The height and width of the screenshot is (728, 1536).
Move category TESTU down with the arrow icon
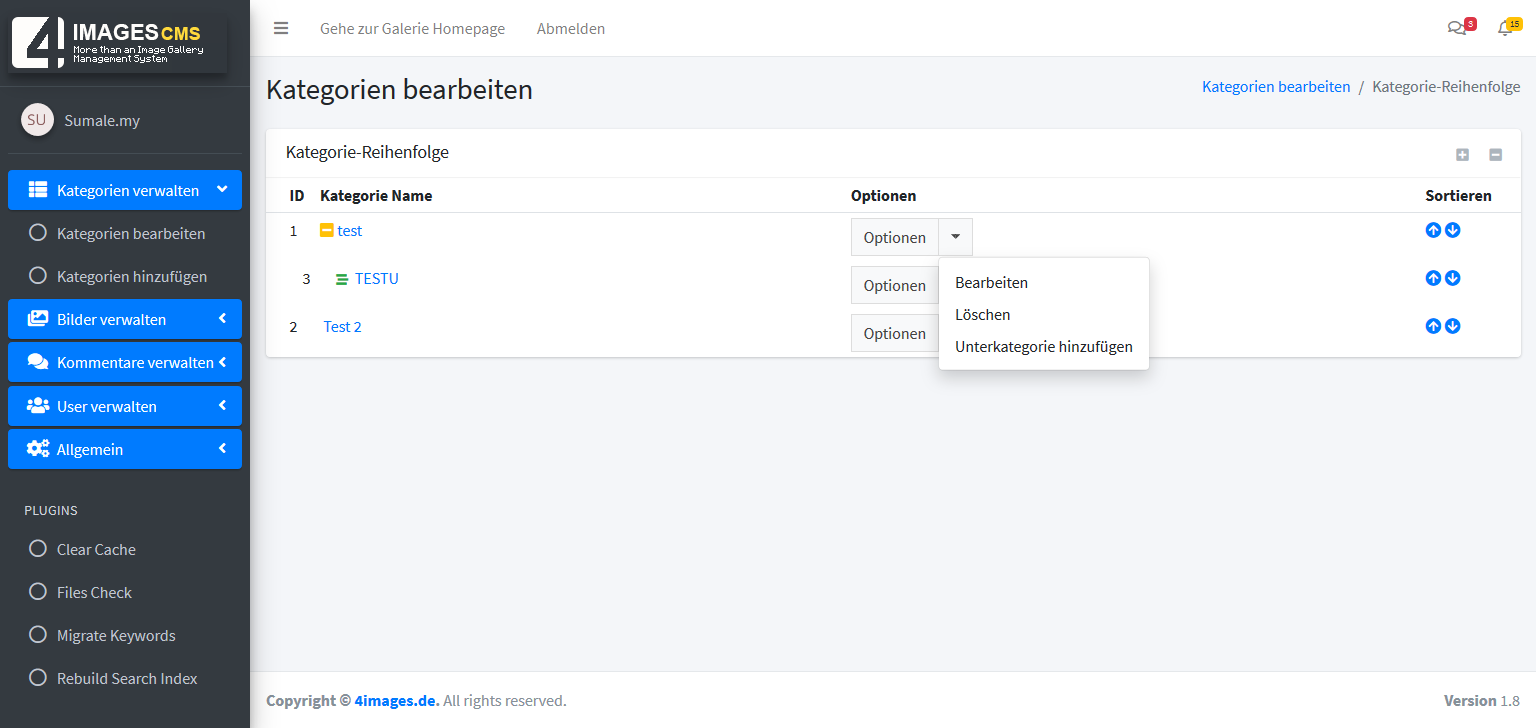(1453, 278)
